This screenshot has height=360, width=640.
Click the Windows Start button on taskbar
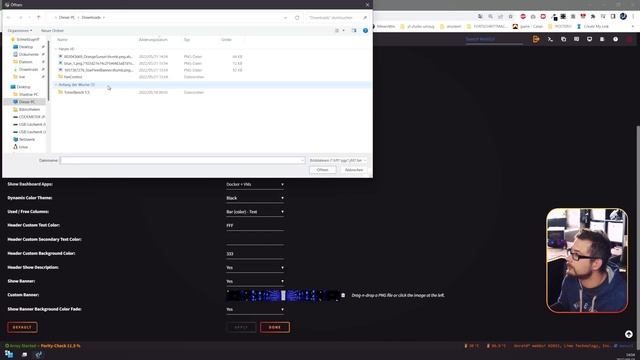pyautogui.click(x=9, y=354)
